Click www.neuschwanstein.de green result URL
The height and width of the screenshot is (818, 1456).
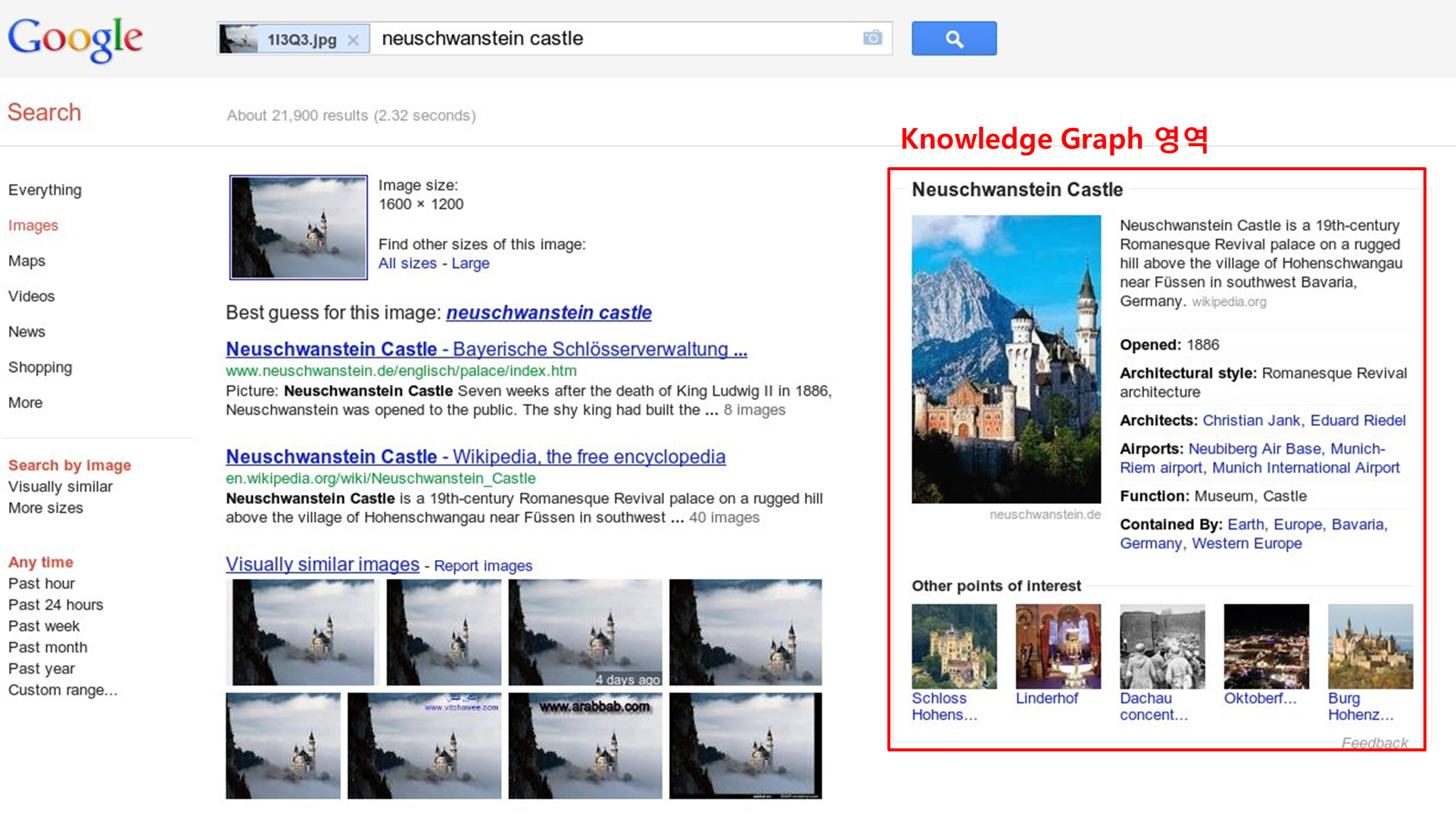point(401,371)
